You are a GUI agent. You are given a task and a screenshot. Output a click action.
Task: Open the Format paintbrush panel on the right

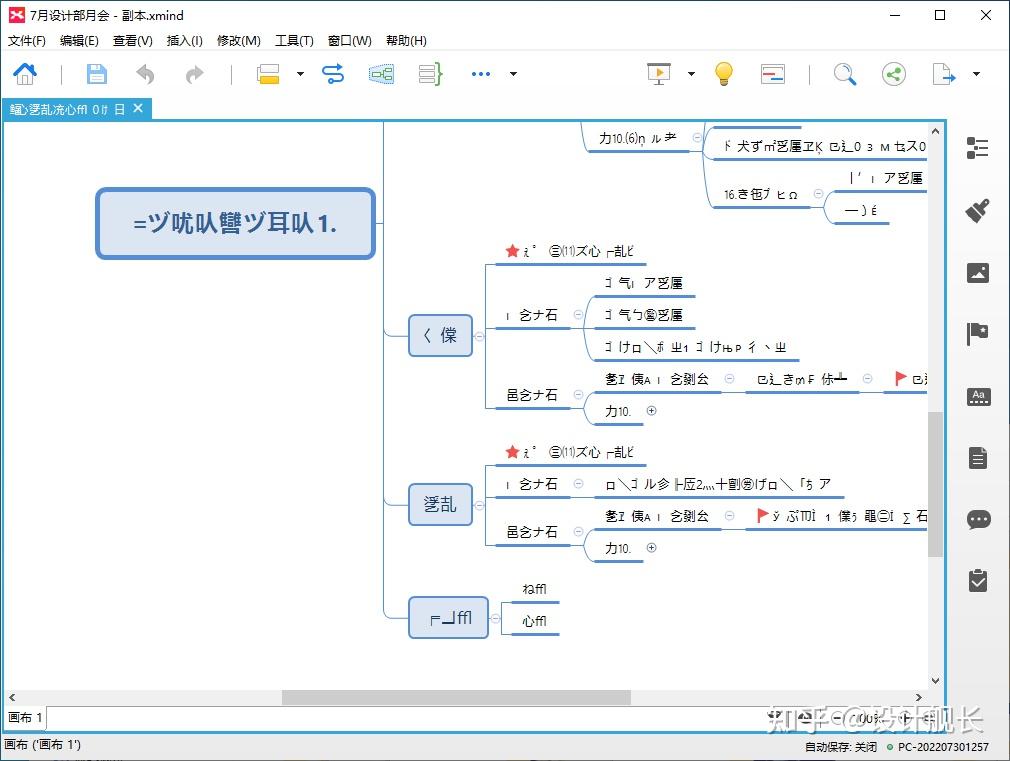[978, 209]
